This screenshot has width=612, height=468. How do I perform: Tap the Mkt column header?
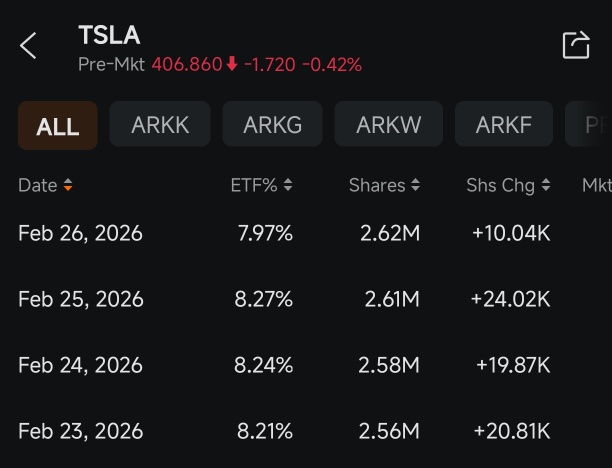click(x=597, y=185)
